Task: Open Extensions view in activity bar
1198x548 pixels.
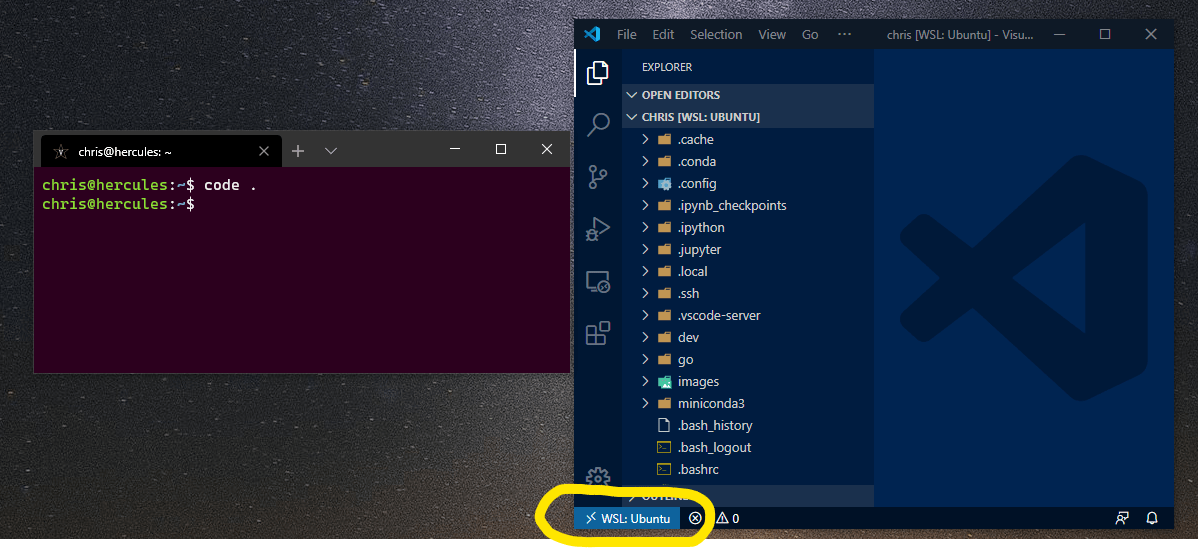Action: click(597, 333)
